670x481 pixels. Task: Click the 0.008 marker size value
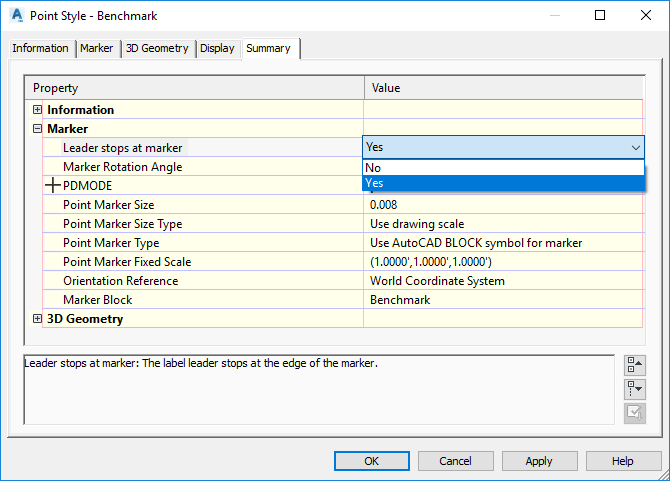point(383,205)
